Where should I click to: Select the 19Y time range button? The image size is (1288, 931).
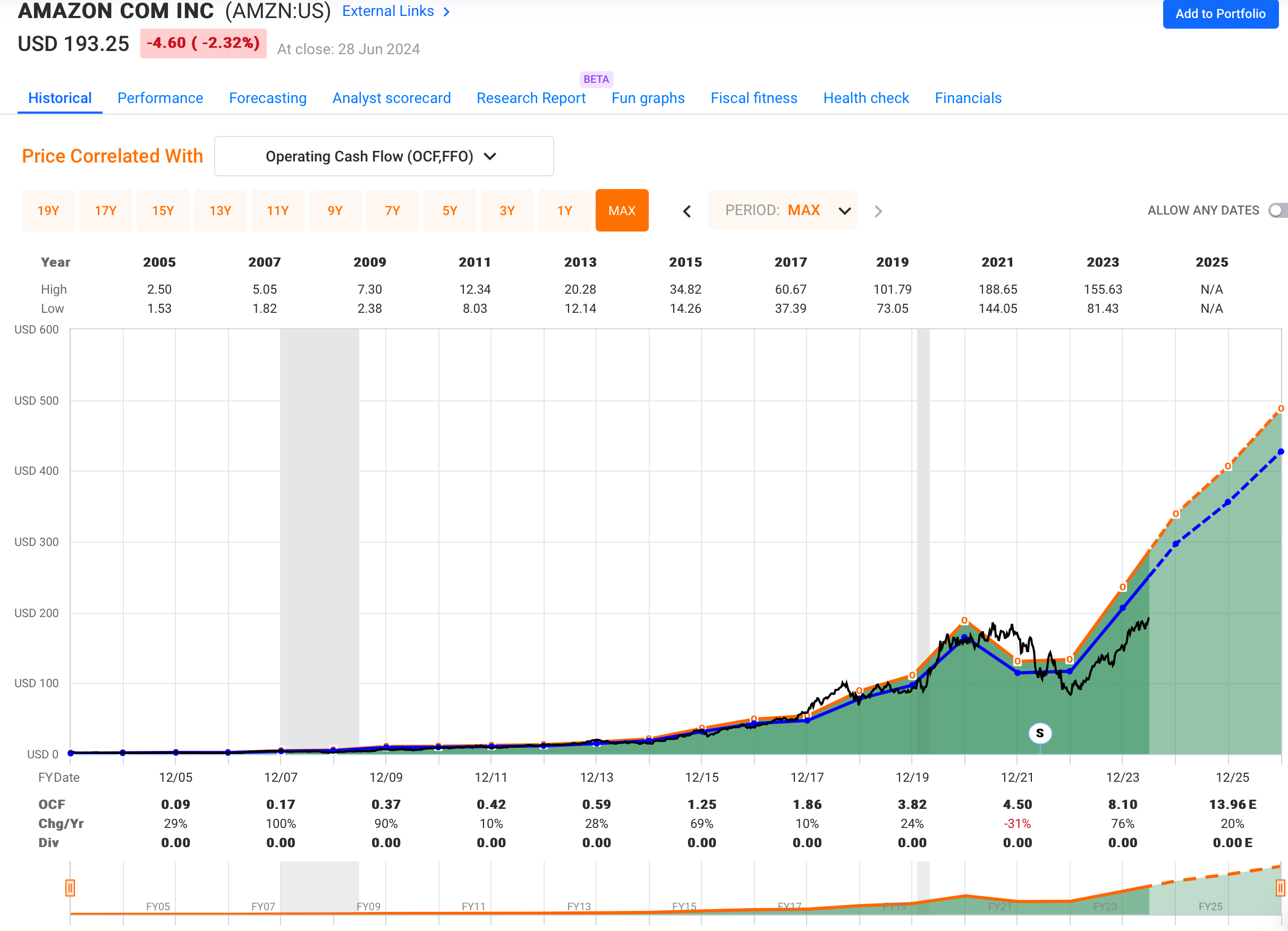[48, 211]
